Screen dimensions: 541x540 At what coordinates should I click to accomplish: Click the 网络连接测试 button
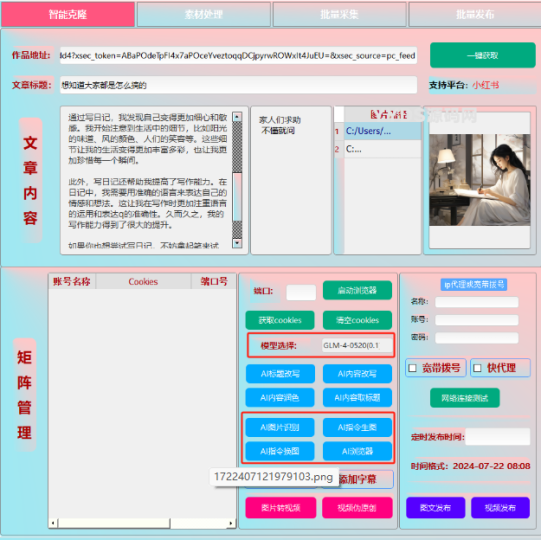(465, 398)
